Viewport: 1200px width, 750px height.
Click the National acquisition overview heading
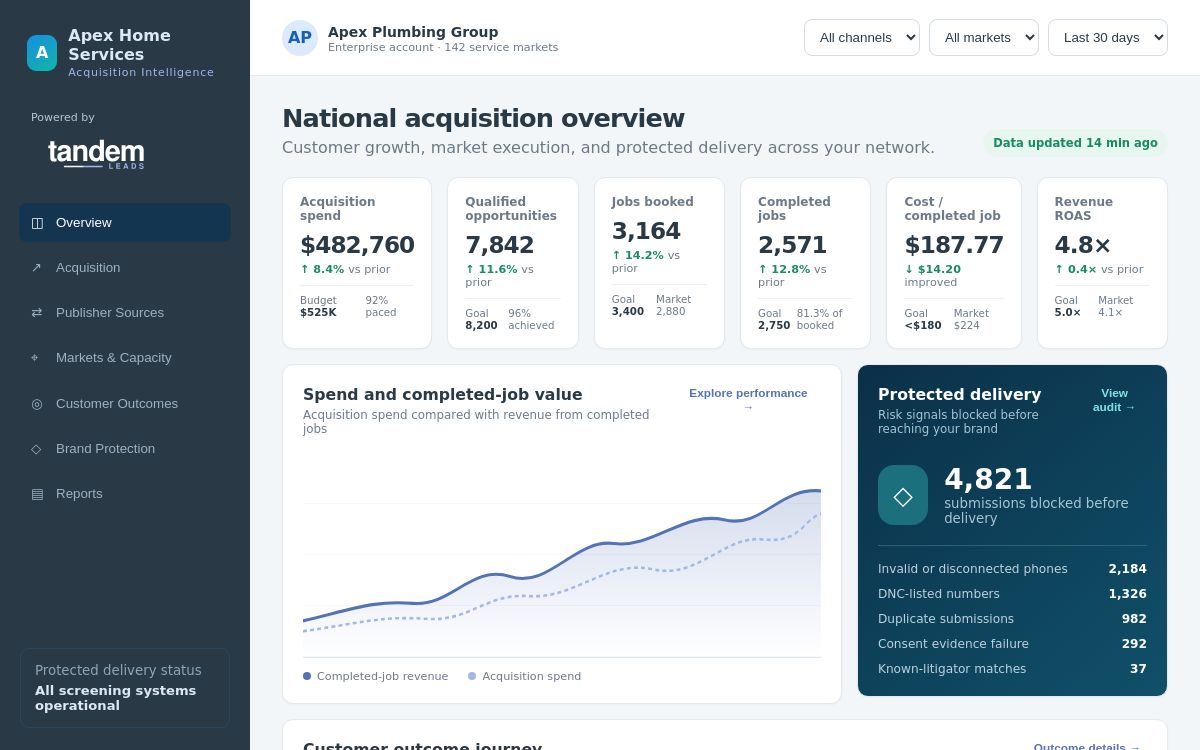(x=483, y=118)
